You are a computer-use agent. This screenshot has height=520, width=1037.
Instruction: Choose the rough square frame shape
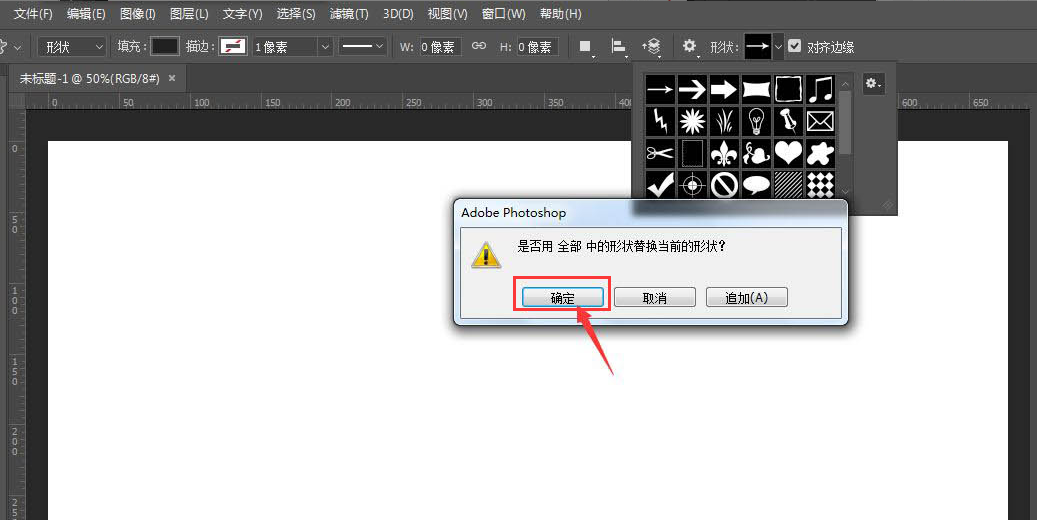coord(788,89)
